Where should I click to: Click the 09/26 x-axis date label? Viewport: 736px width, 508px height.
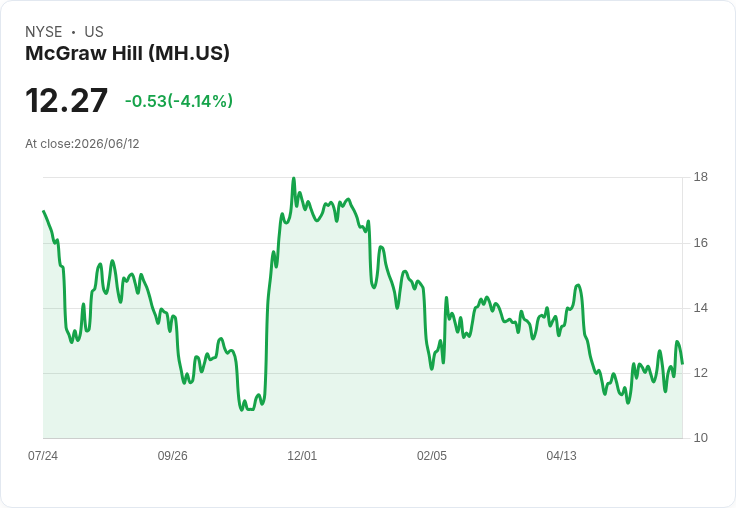[172, 455]
